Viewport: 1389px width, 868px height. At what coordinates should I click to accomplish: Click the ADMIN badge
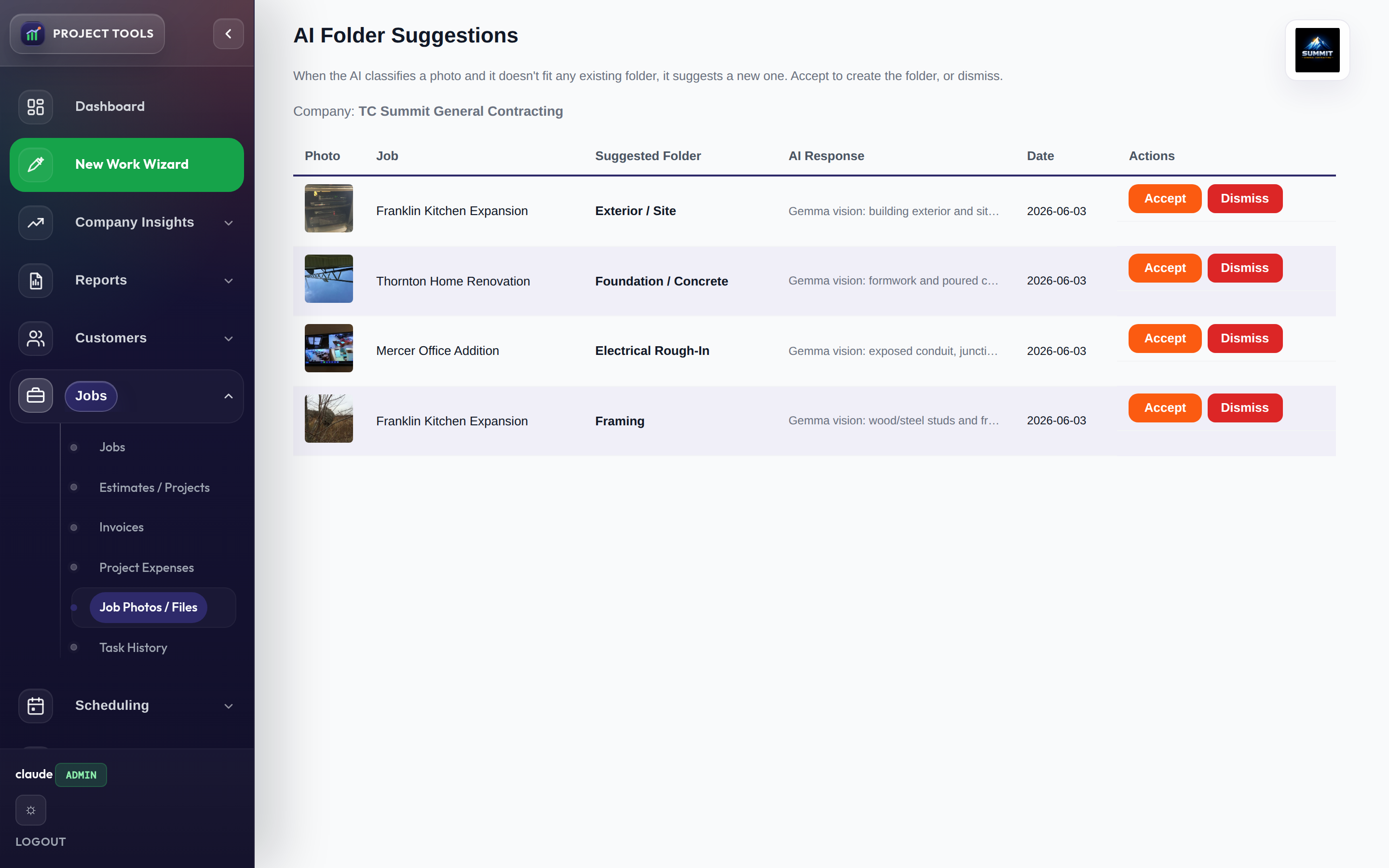81,775
